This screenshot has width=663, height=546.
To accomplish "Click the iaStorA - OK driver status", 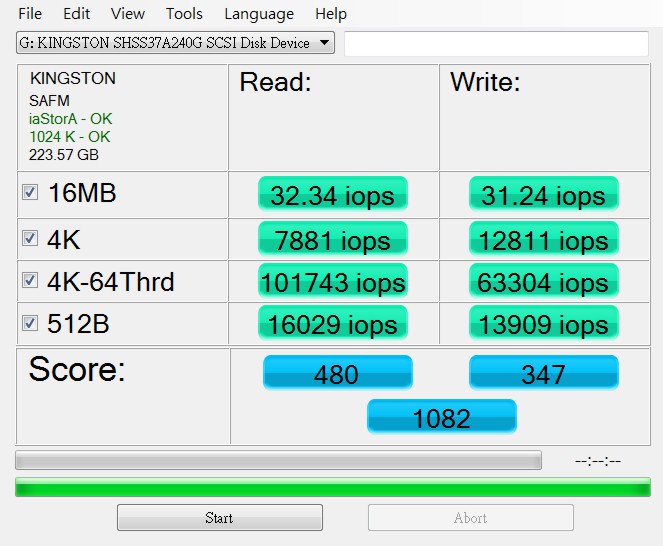I will [71, 119].
